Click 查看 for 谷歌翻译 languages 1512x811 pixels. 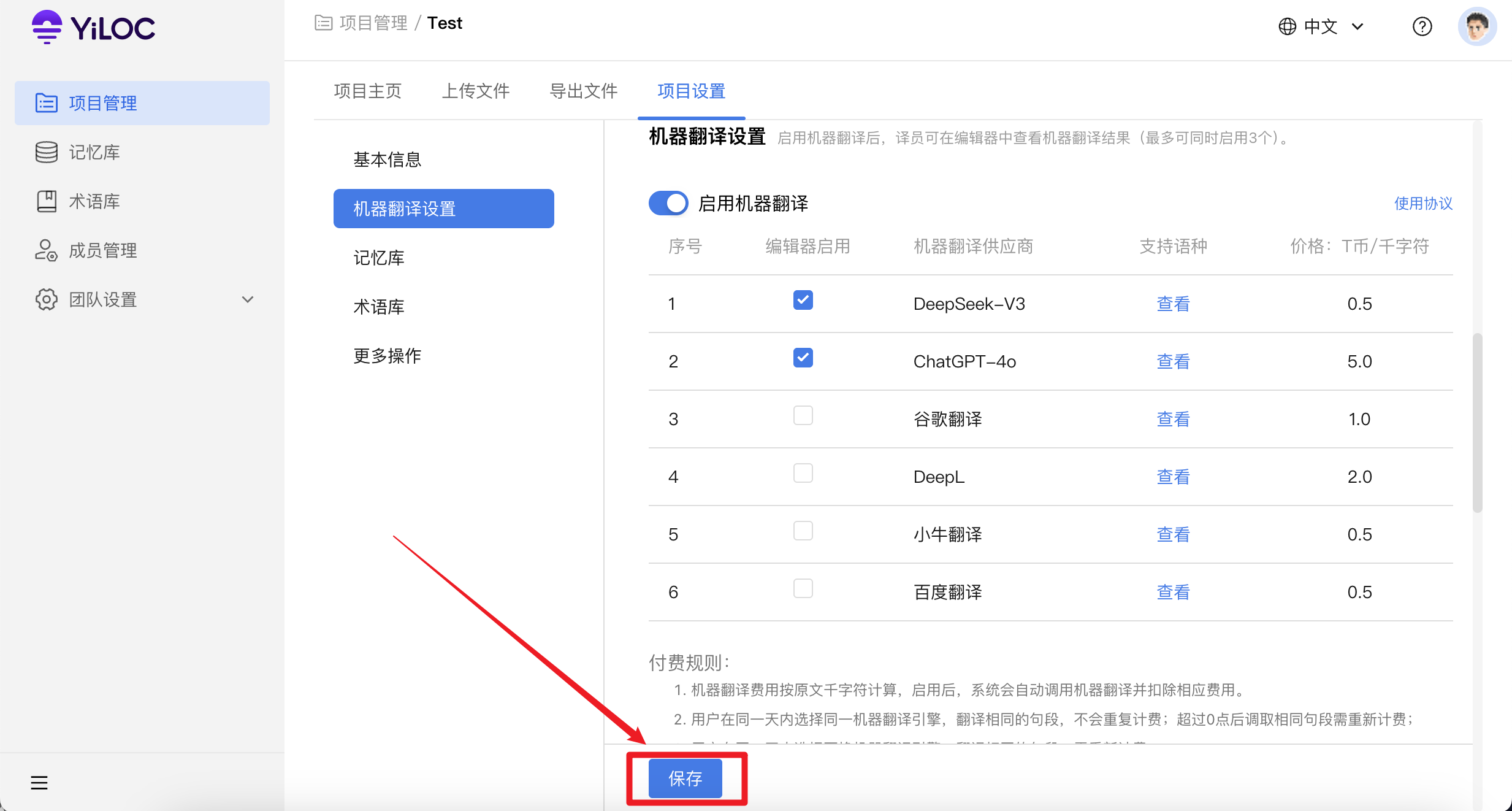pos(1173,419)
